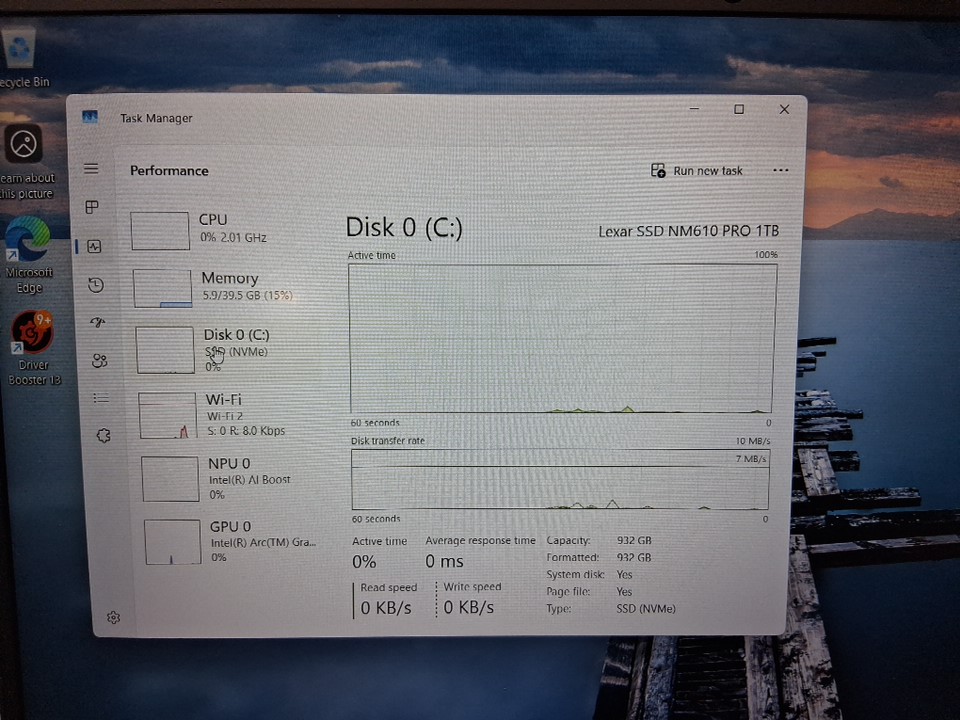This screenshot has height=720, width=960.
Task: Open the Processes page in the sidebar
Action: [x=91, y=207]
